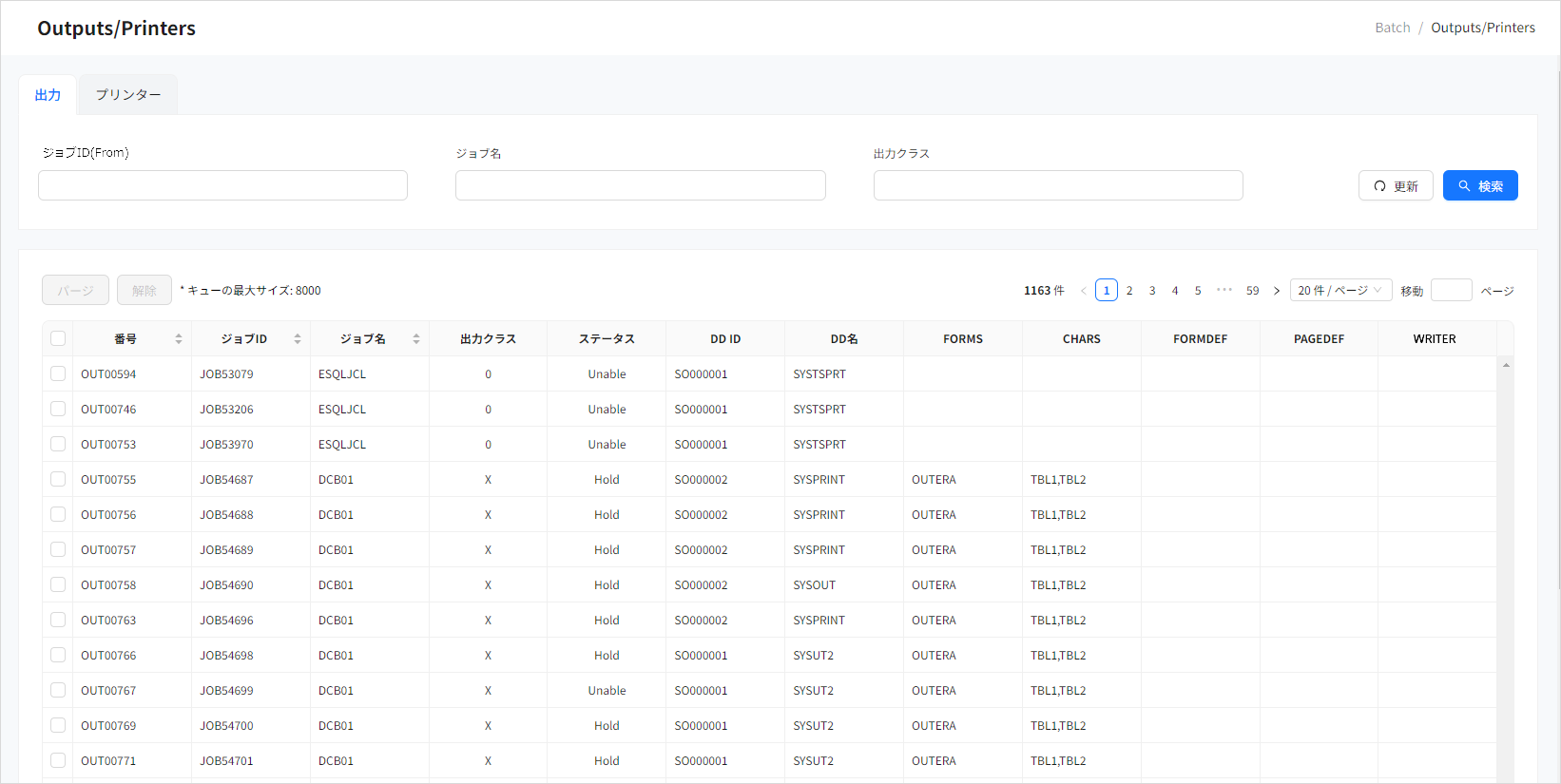The width and height of the screenshot is (1561, 784).
Task: Go to next page with right arrow
Action: pos(1277,291)
